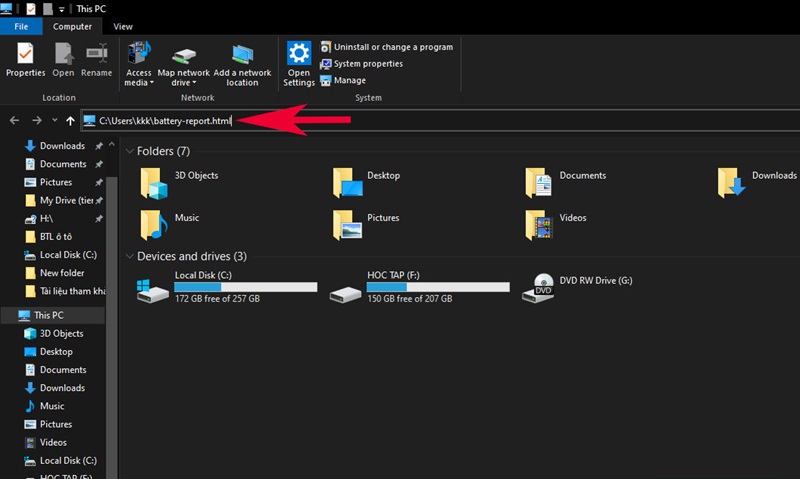Open the Properties ribbon button
The height and width of the screenshot is (479, 800).
25,59
